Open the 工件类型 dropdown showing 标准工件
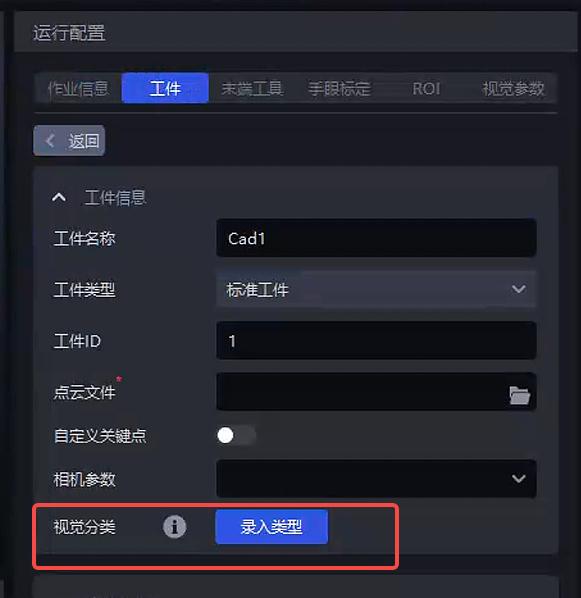 (x=376, y=289)
